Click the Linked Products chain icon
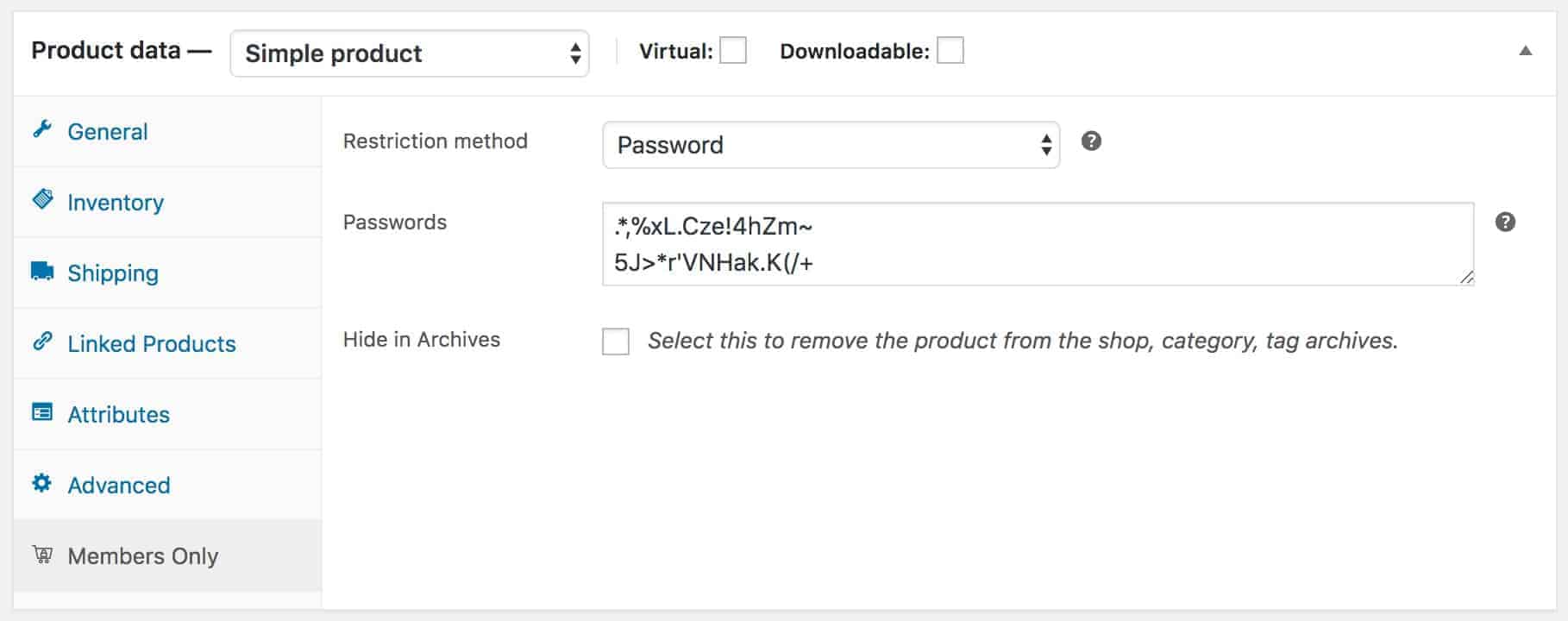The width and height of the screenshot is (1568, 621). 42,342
